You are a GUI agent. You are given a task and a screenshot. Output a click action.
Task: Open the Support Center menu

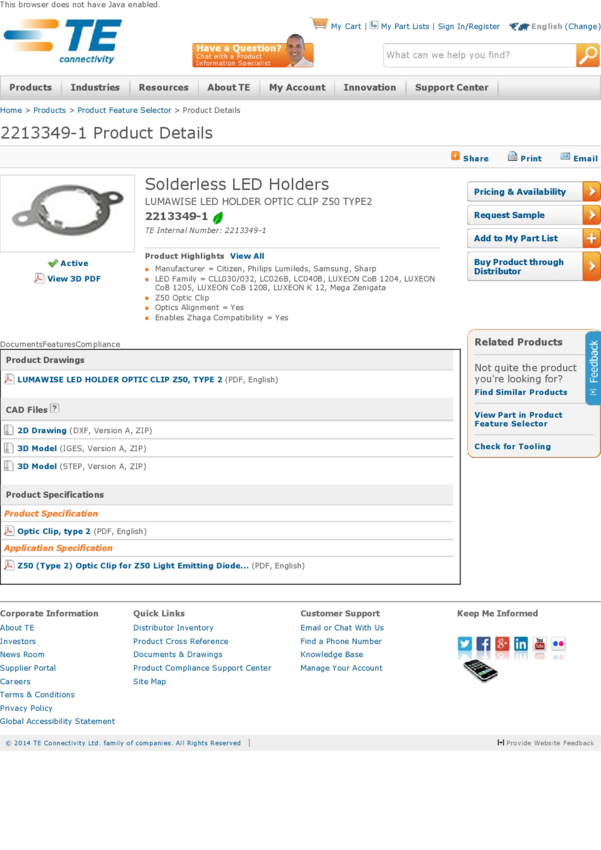pos(451,87)
